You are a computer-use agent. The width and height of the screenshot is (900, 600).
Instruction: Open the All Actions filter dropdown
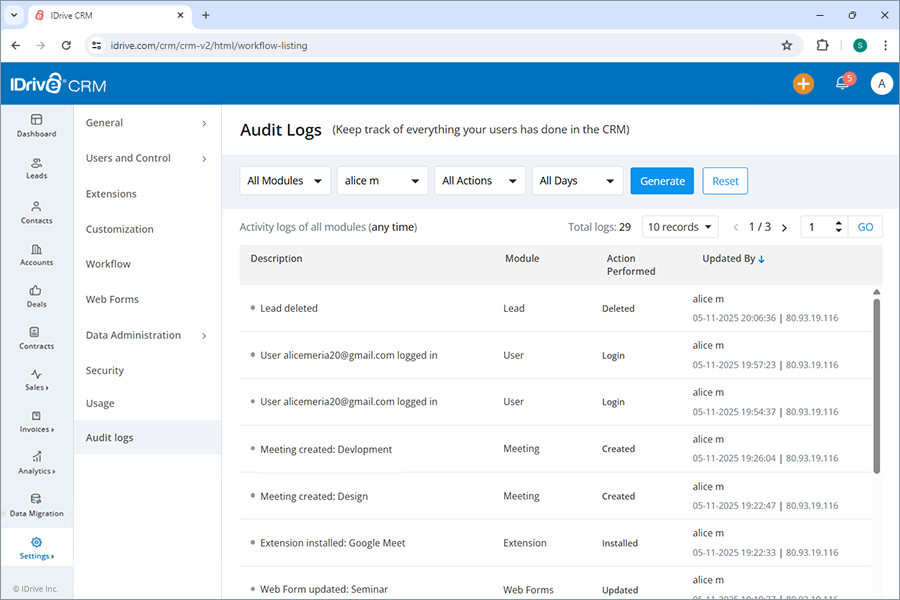click(x=481, y=180)
